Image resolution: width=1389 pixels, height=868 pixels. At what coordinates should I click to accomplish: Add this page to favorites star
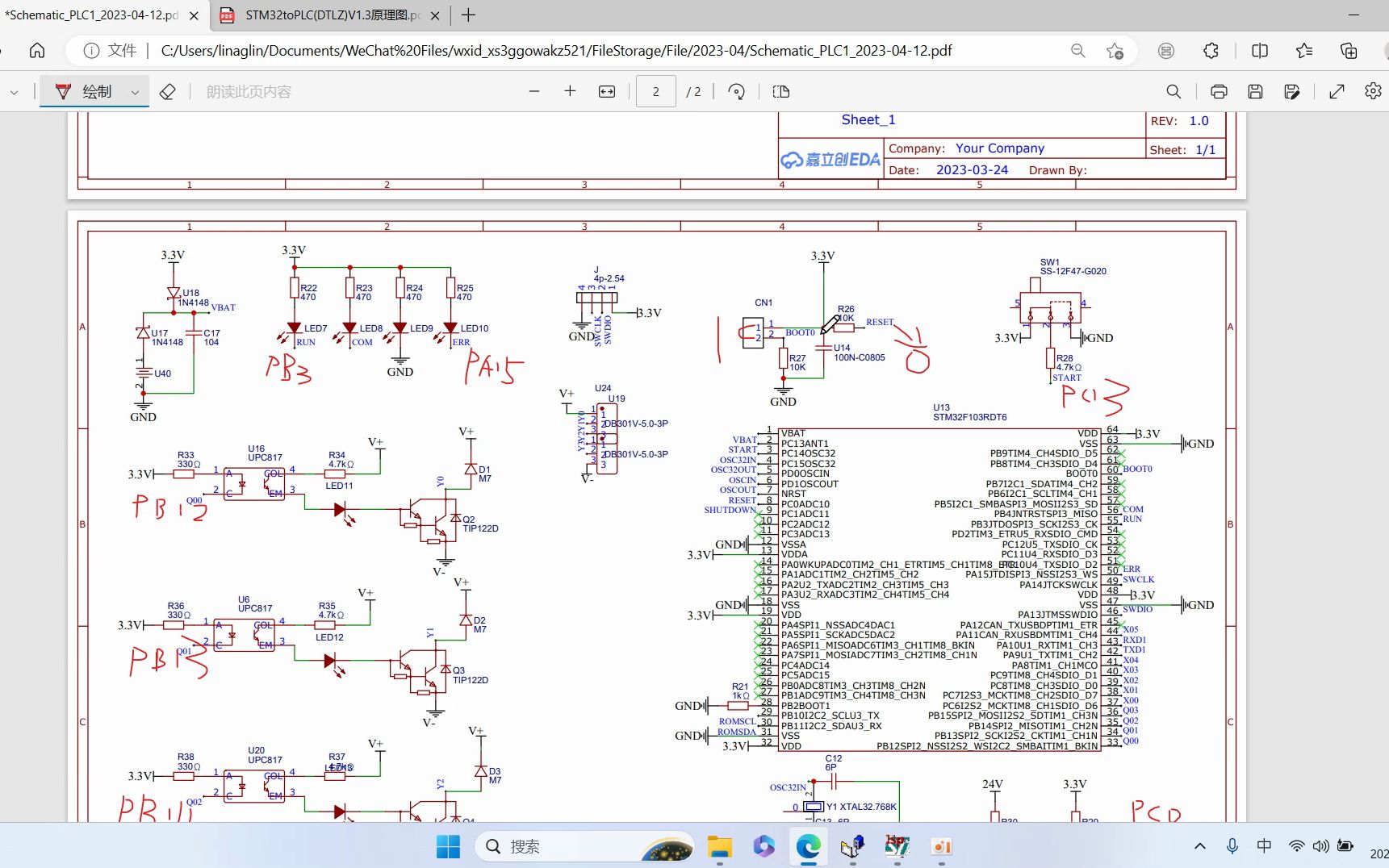click(1115, 51)
